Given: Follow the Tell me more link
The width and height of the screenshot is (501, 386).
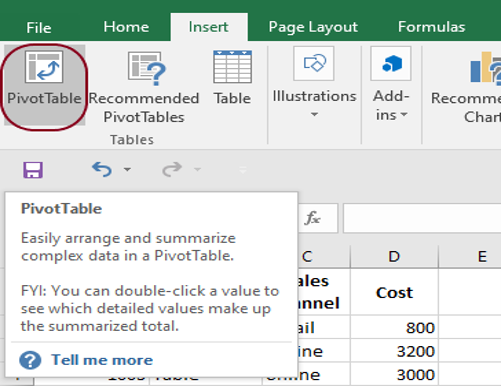Looking at the screenshot, I should (x=102, y=360).
